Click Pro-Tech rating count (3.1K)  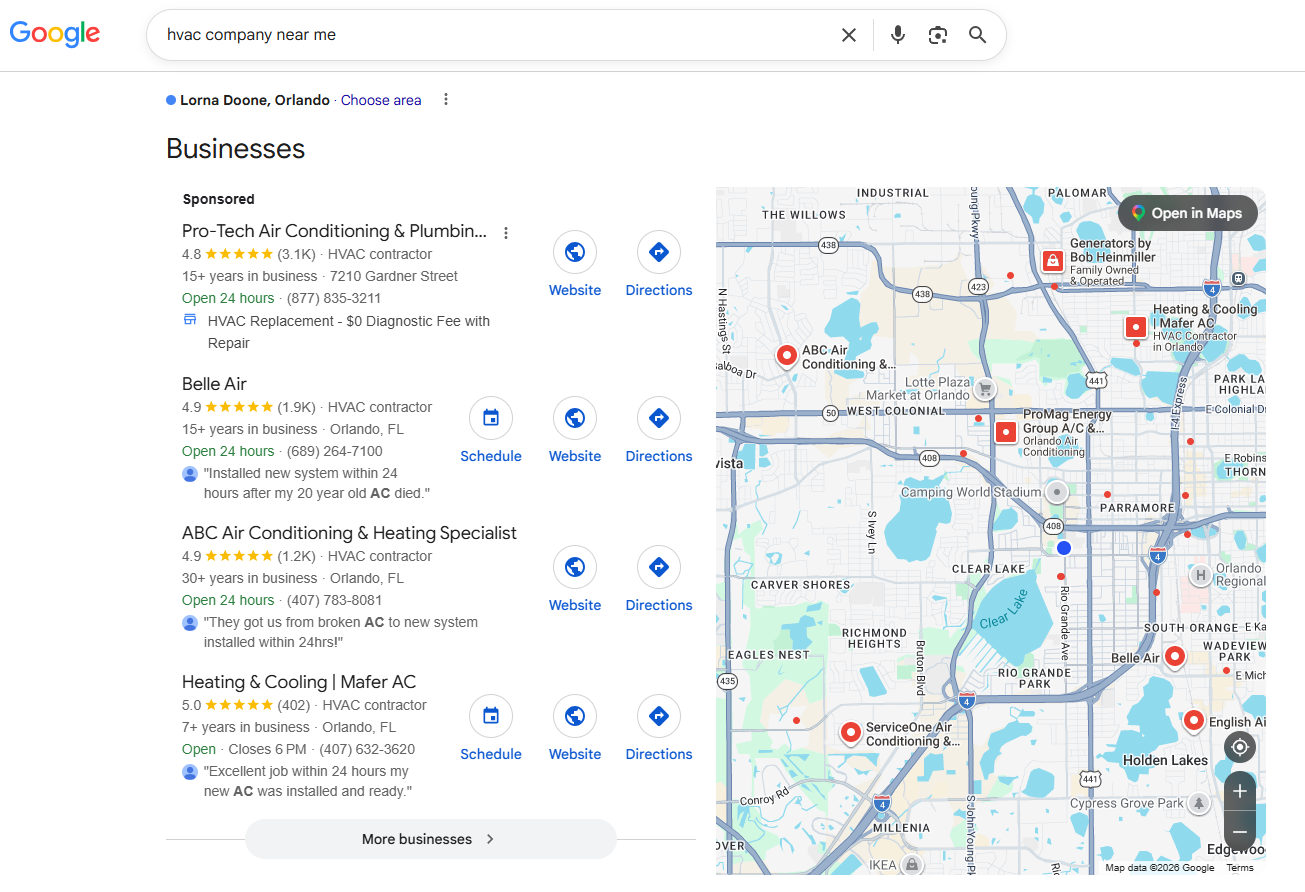(x=297, y=254)
